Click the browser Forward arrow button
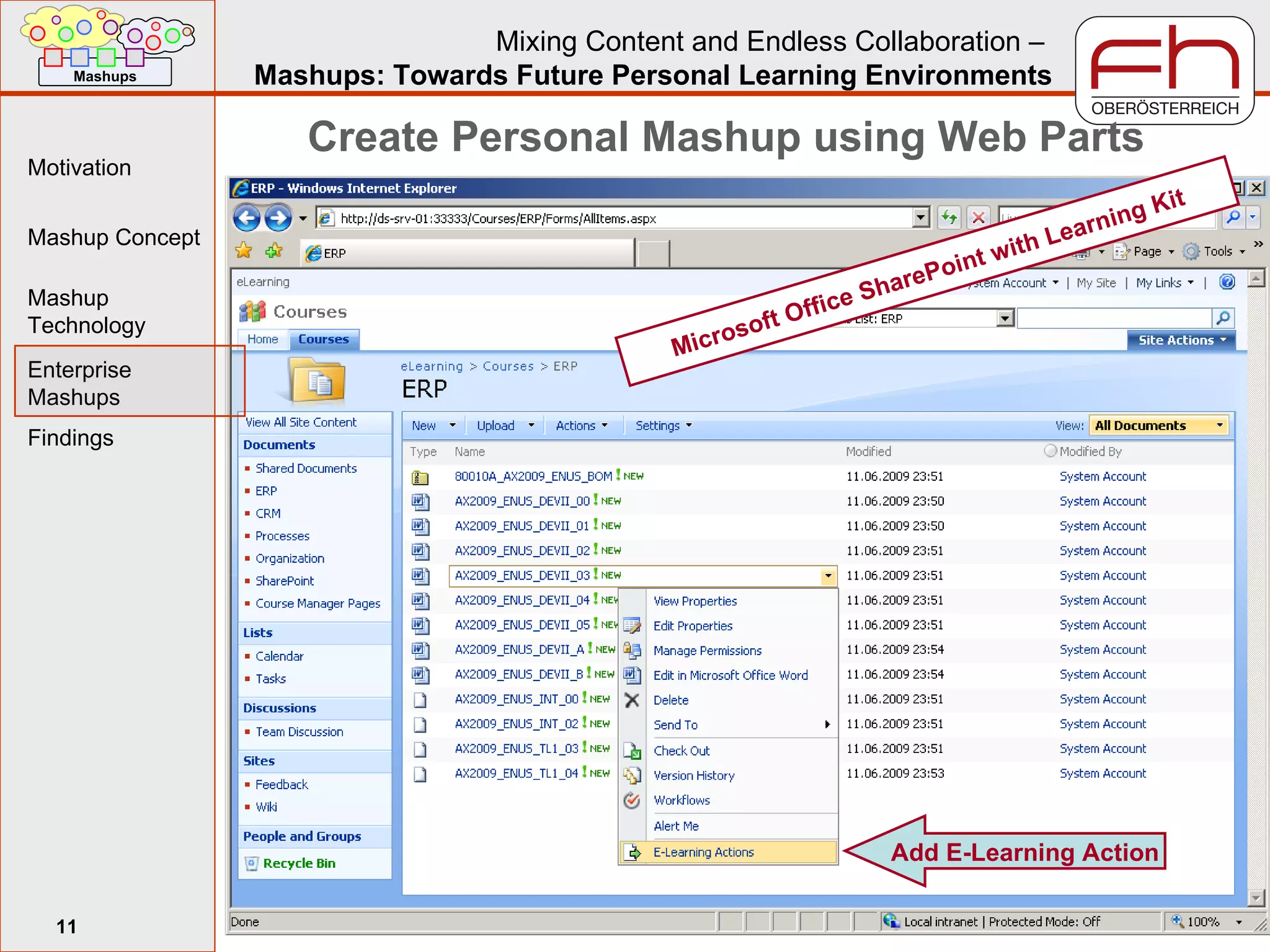This screenshot has height=952, width=1270. coord(278,218)
